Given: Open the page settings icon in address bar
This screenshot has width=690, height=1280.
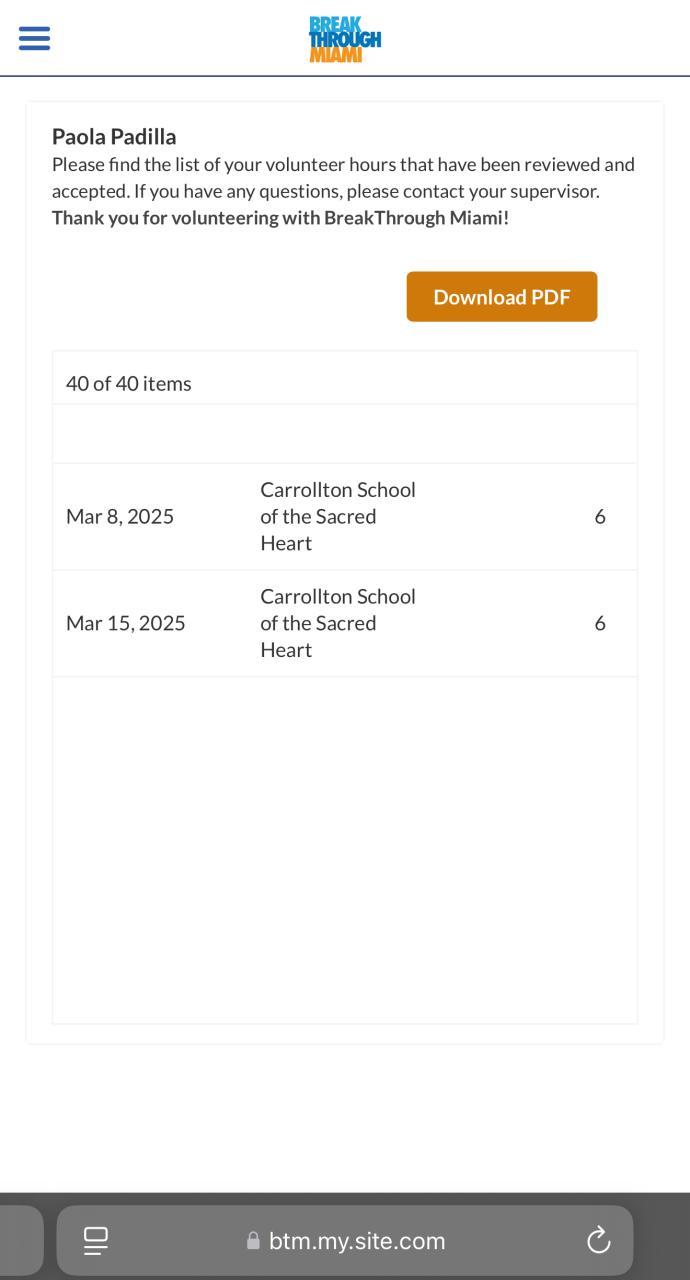Looking at the screenshot, I should click(x=96, y=1241).
